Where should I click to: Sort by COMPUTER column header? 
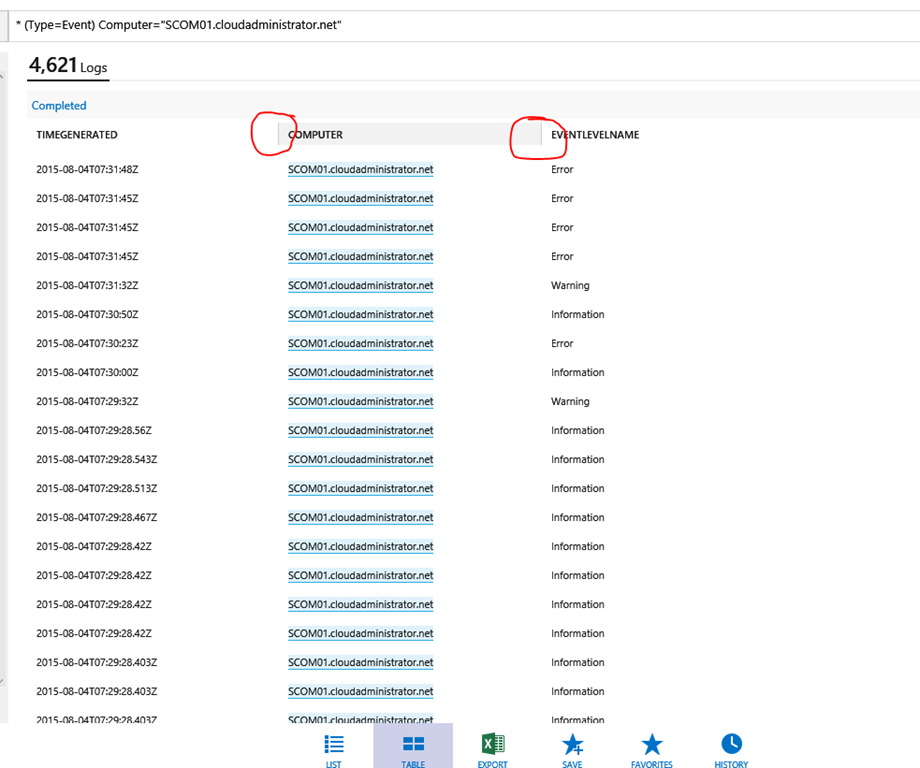315,135
